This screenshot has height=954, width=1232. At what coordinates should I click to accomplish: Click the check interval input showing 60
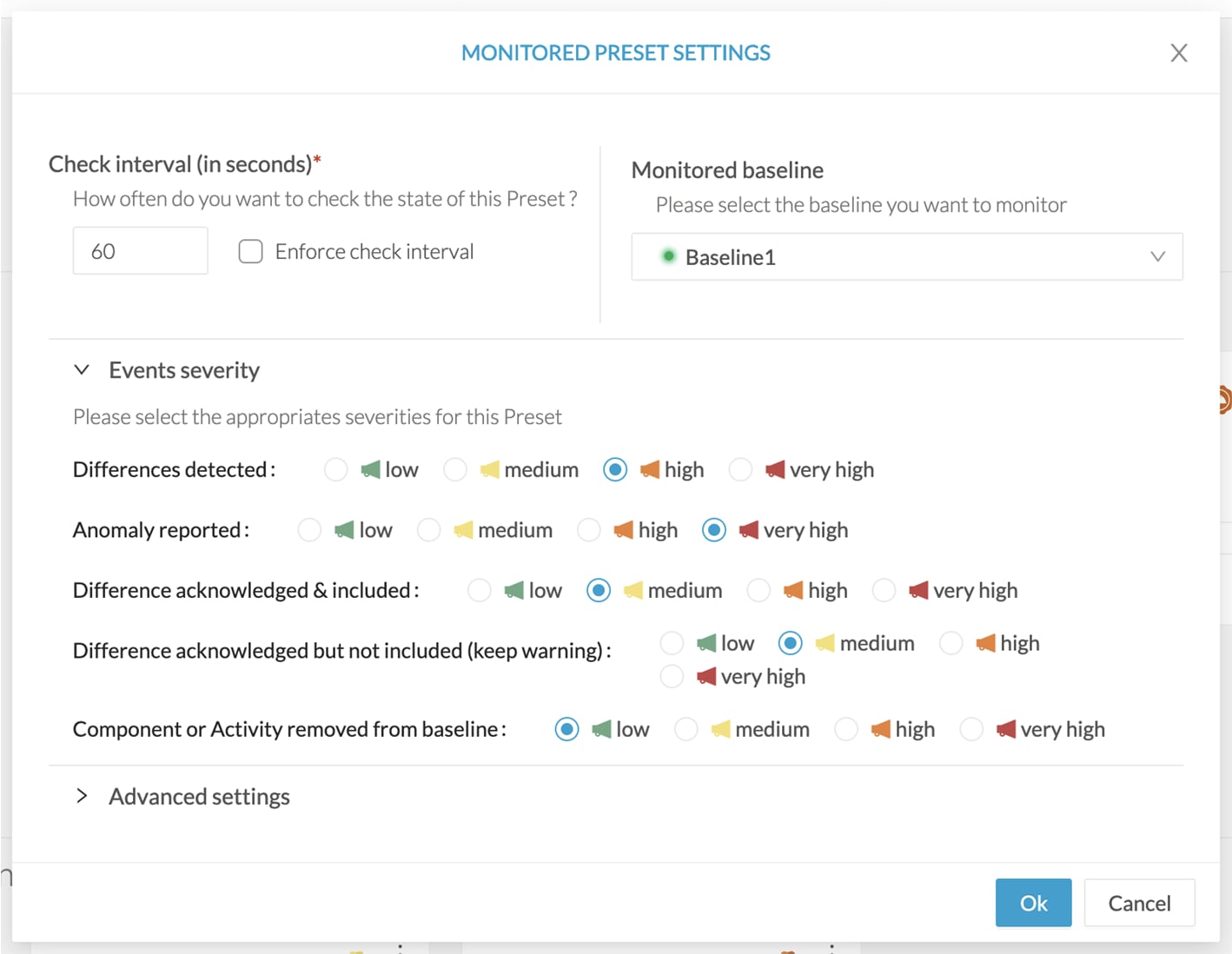140,251
